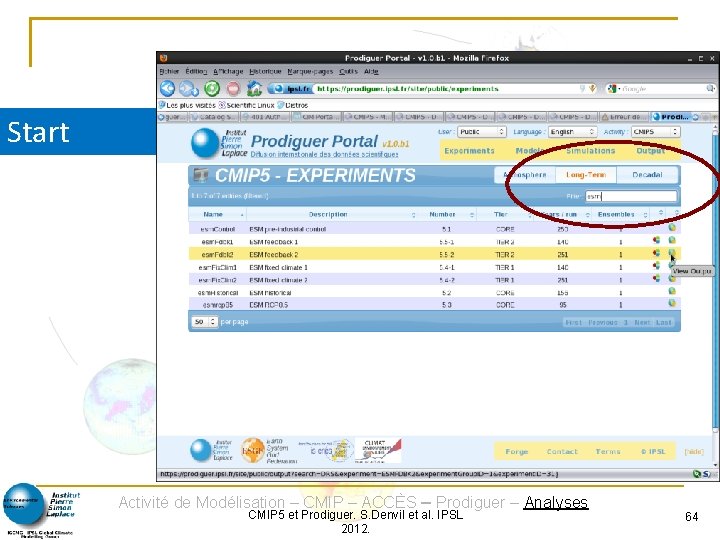The image size is (720, 540).
Task: Open the Language dropdown showing English
Action: [x=573, y=132]
